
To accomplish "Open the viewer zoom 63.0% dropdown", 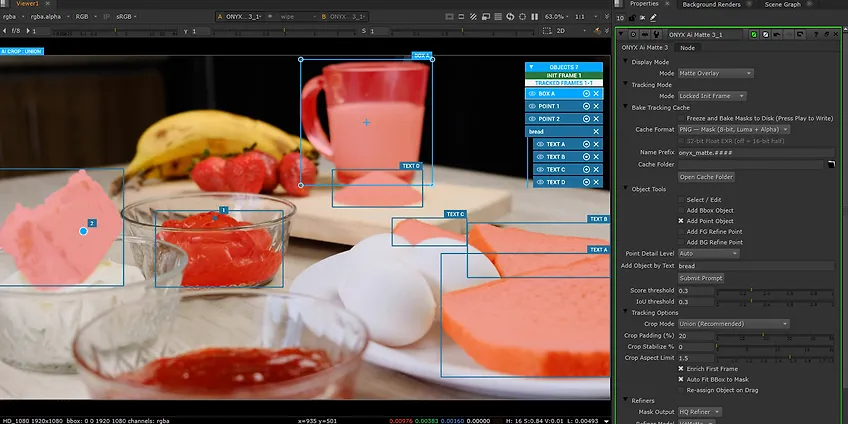I will [x=556, y=17].
